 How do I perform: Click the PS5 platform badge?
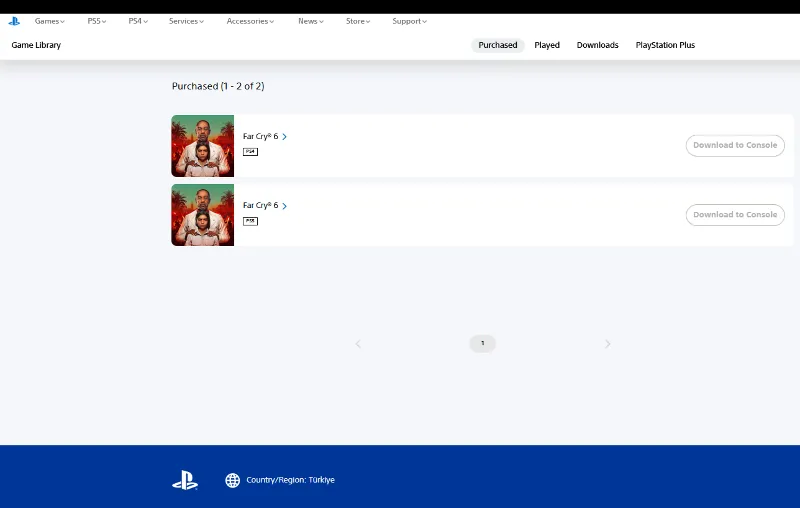pyautogui.click(x=250, y=221)
